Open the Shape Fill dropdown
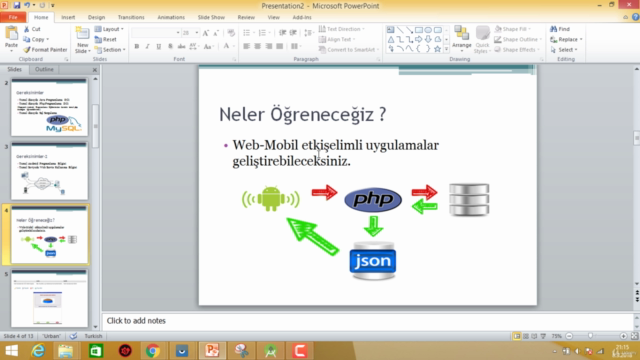Image resolution: width=640 pixels, height=360 pixels. coord(512,29)
